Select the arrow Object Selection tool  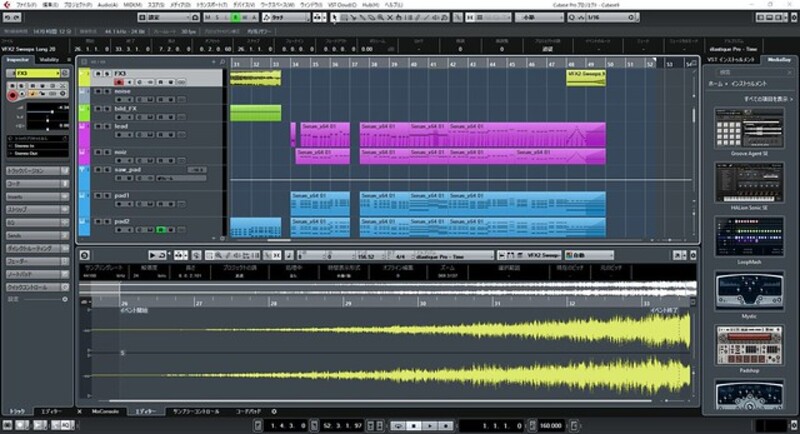334,17
